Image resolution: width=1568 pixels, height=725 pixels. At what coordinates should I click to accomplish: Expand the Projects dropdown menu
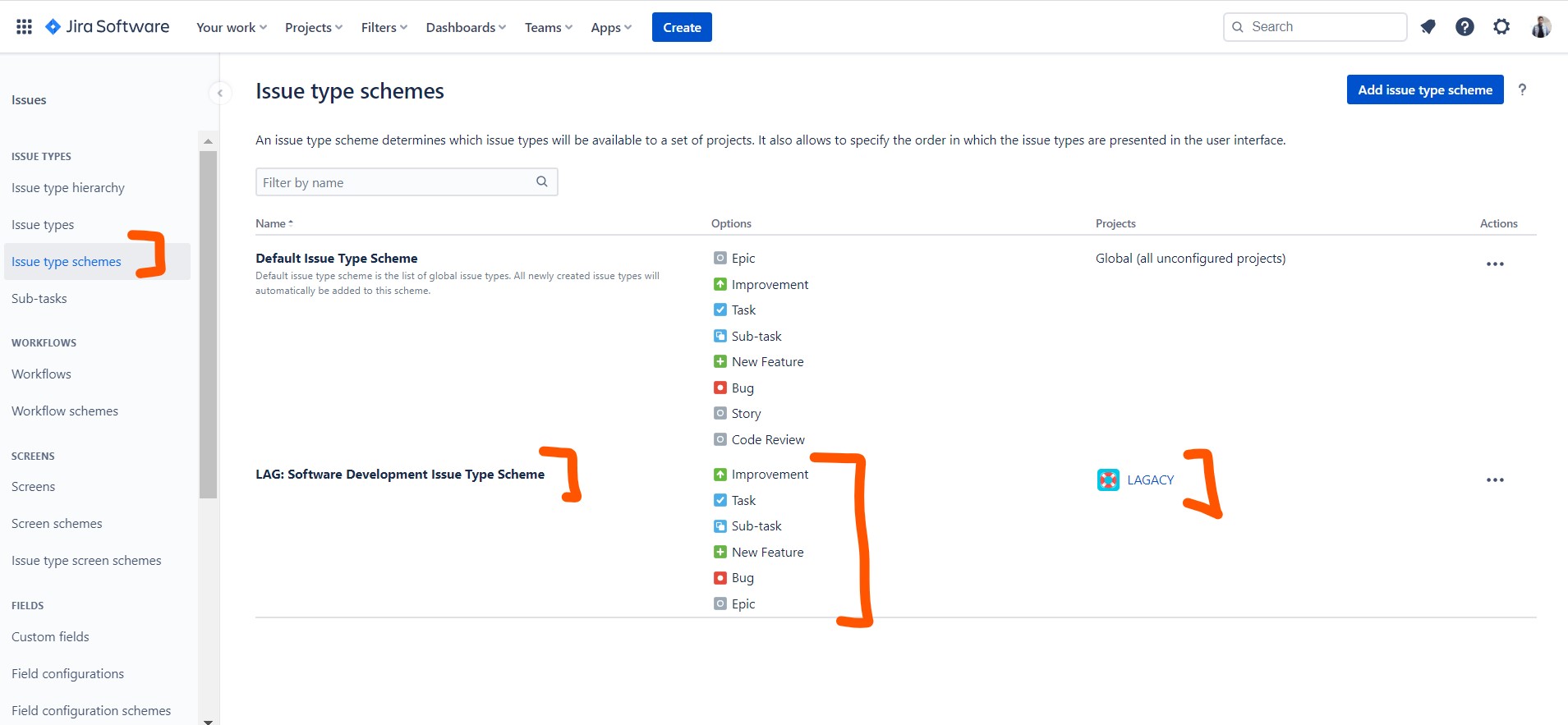[313, 27]
